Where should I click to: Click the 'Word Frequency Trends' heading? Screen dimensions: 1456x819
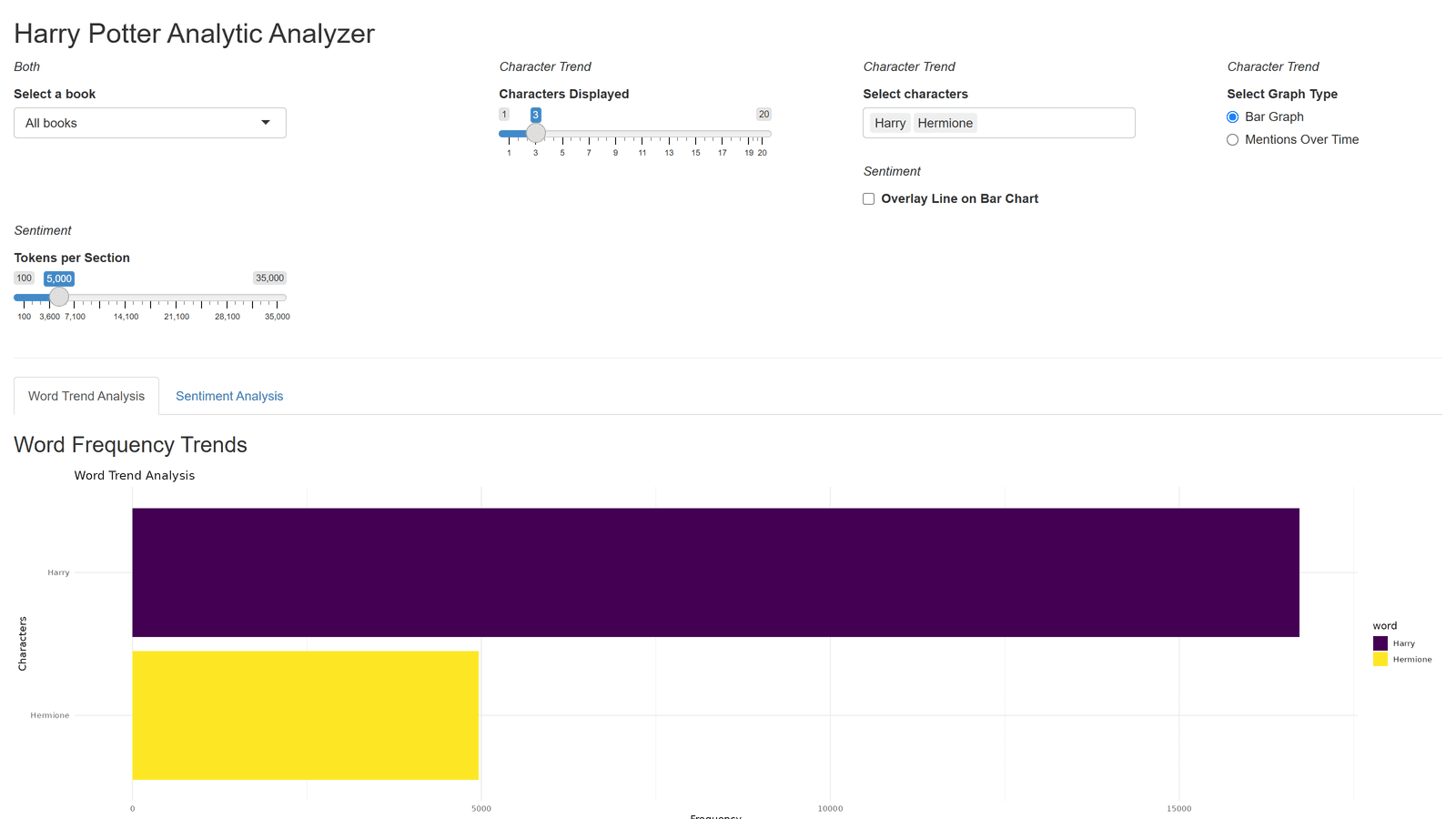click(130, 444)
